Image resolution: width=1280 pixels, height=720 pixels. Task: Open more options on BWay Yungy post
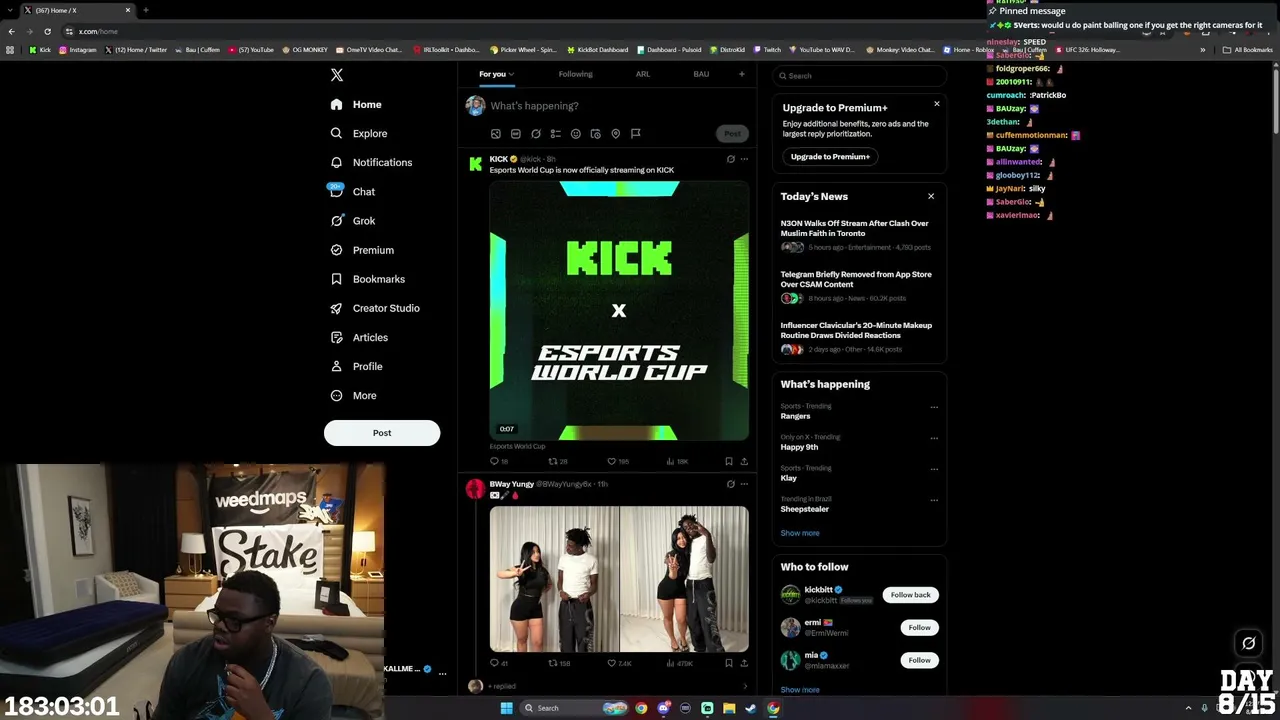[x=744, y=484]
